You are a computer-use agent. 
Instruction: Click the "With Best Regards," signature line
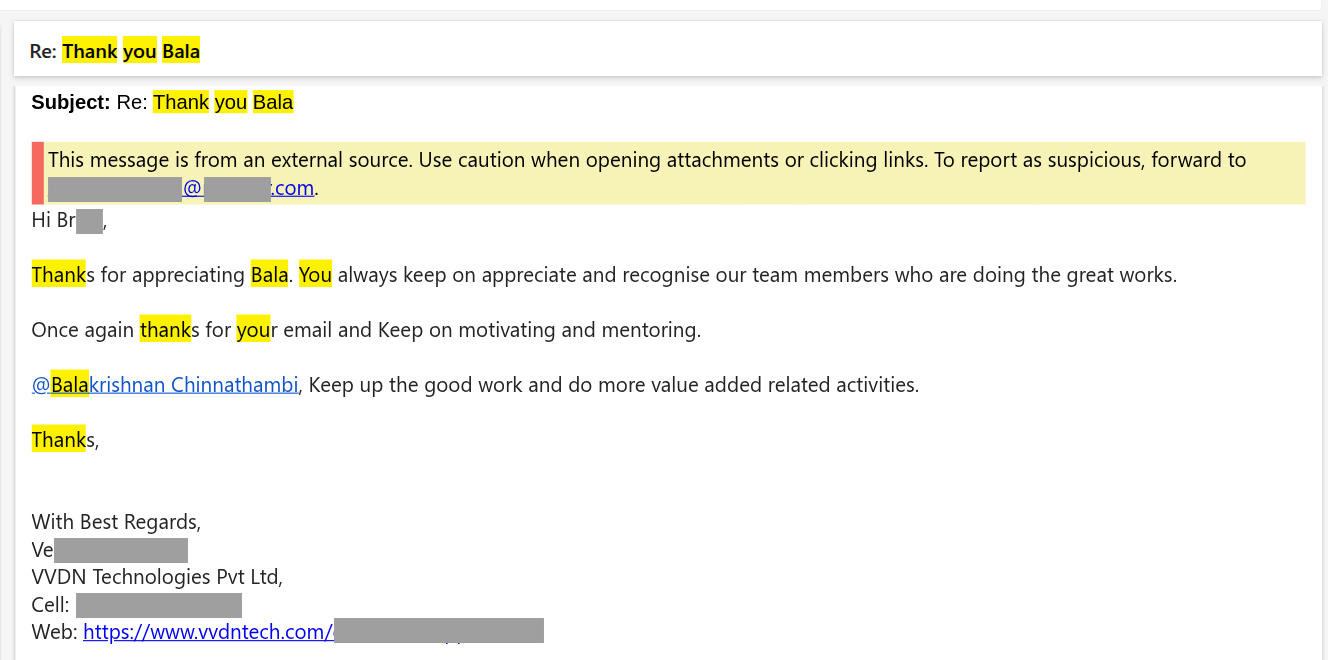[x=116, y=522]
